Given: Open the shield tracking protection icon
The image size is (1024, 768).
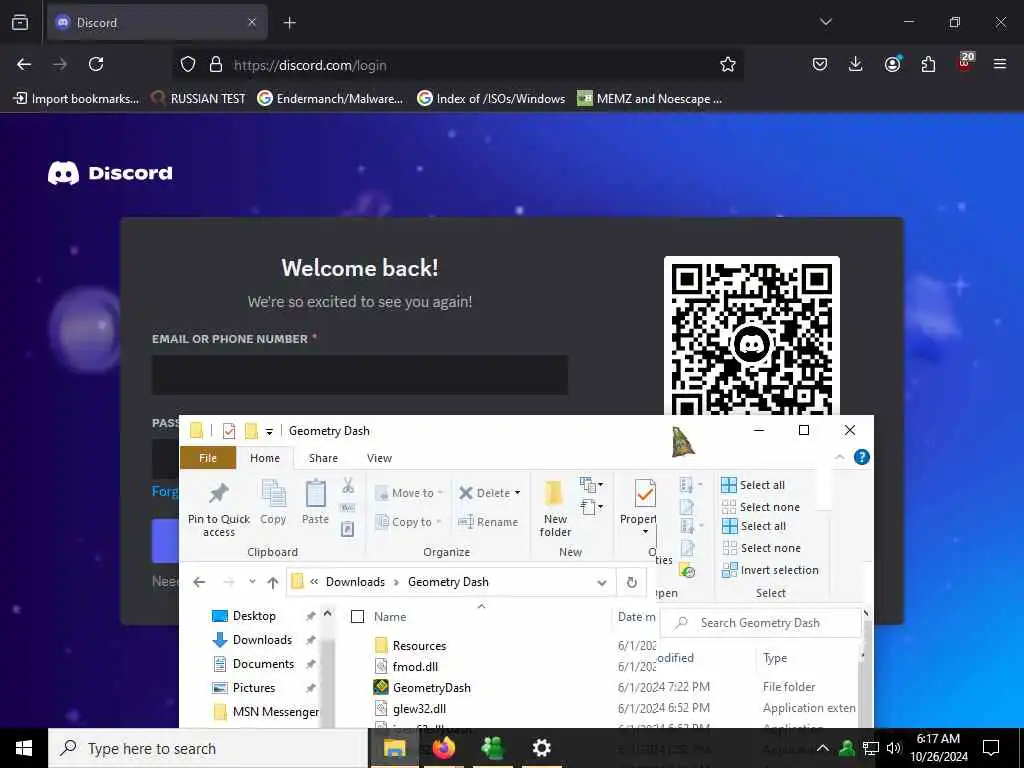Looking at the screenshot, I should pos(188,65).
